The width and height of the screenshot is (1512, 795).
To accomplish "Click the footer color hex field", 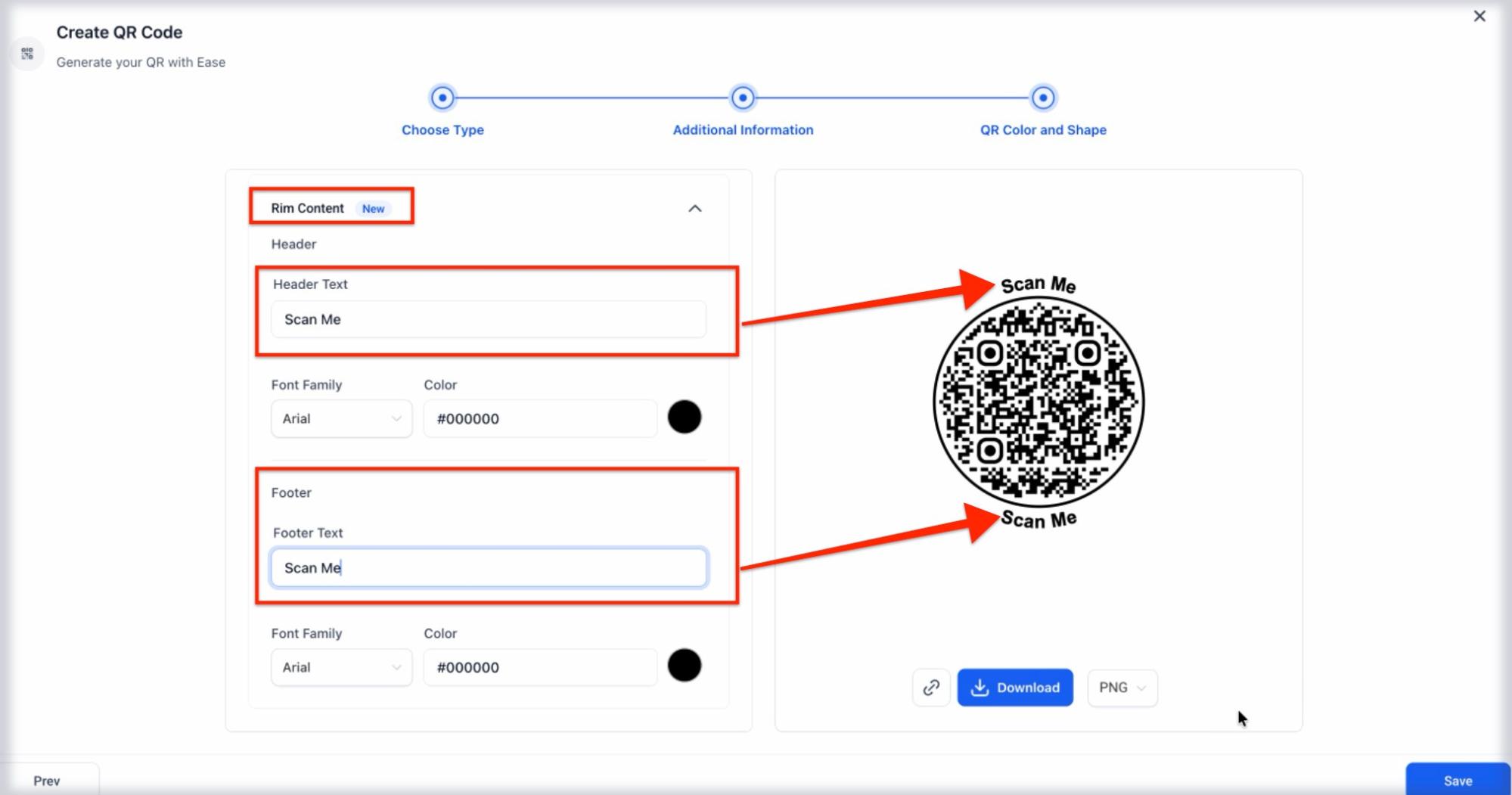I will click(x=540, y=667).
